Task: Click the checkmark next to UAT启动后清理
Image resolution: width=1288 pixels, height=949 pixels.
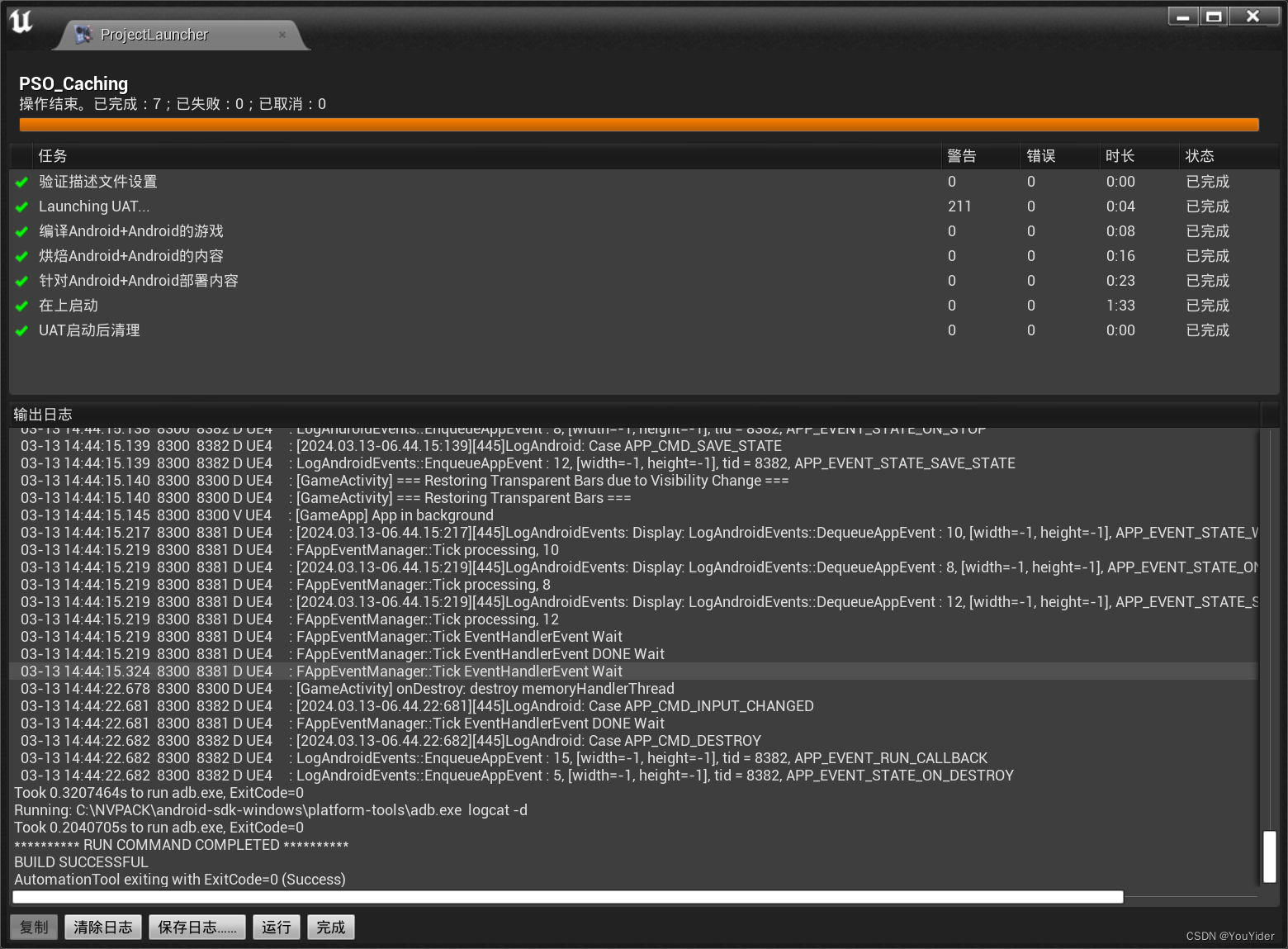Action: [x=21, y=330]
